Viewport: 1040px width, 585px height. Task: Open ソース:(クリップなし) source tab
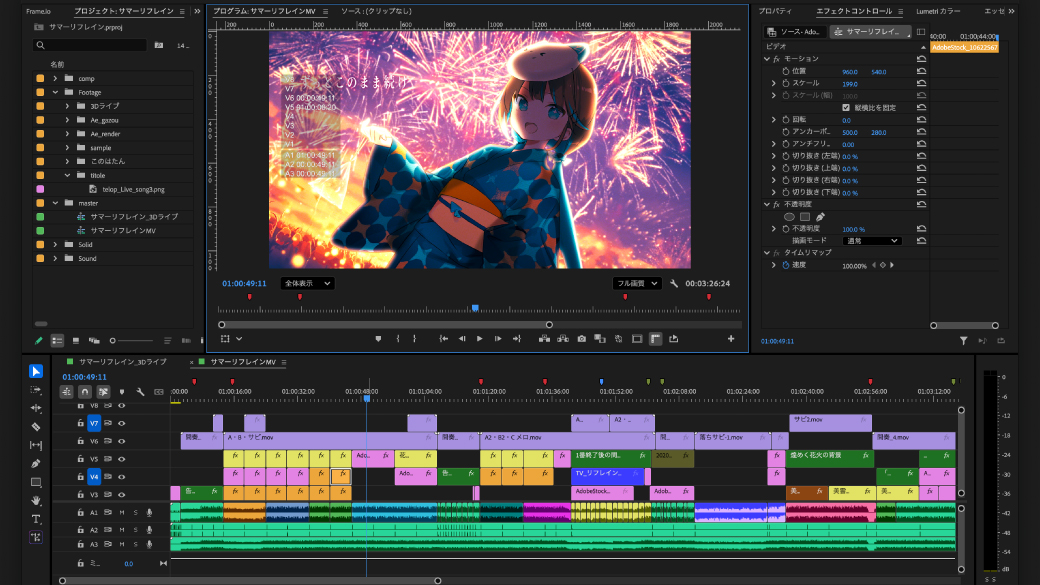(x=376, y=11)
